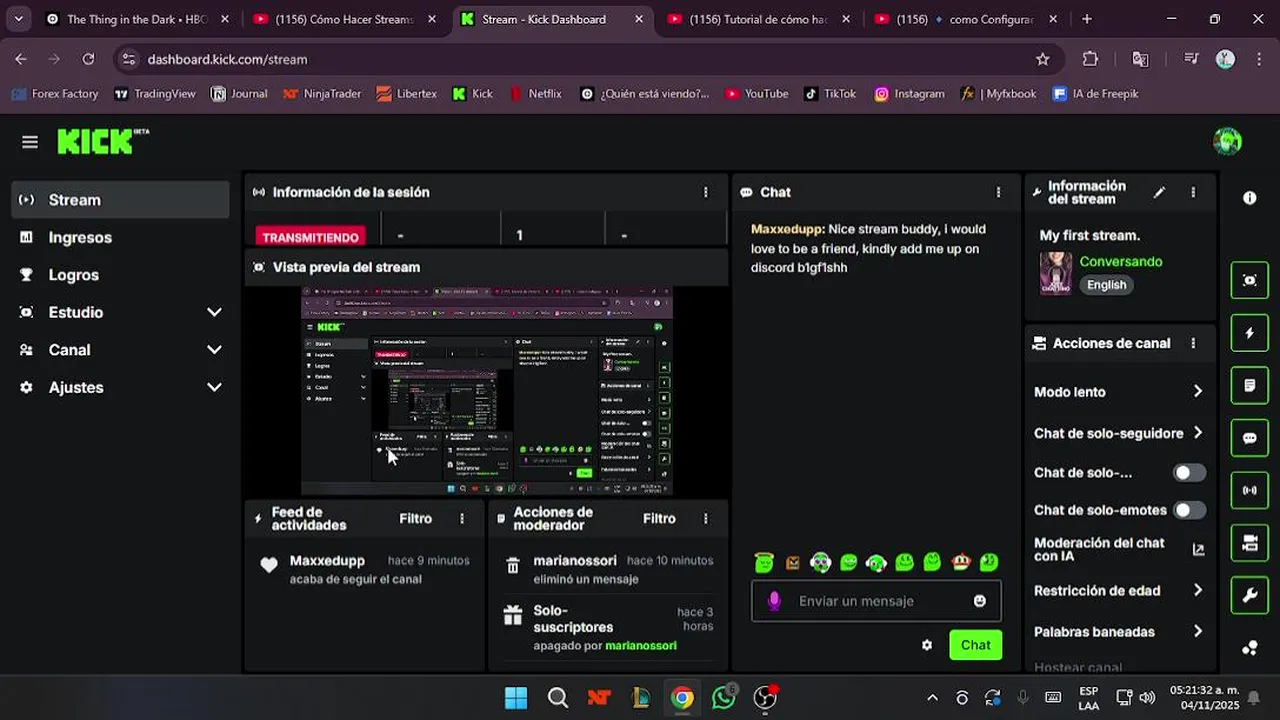Screen dimensions: 1280x720
Task: Click the info circle icon on right rail
Action: click(x=1249, y=198)
